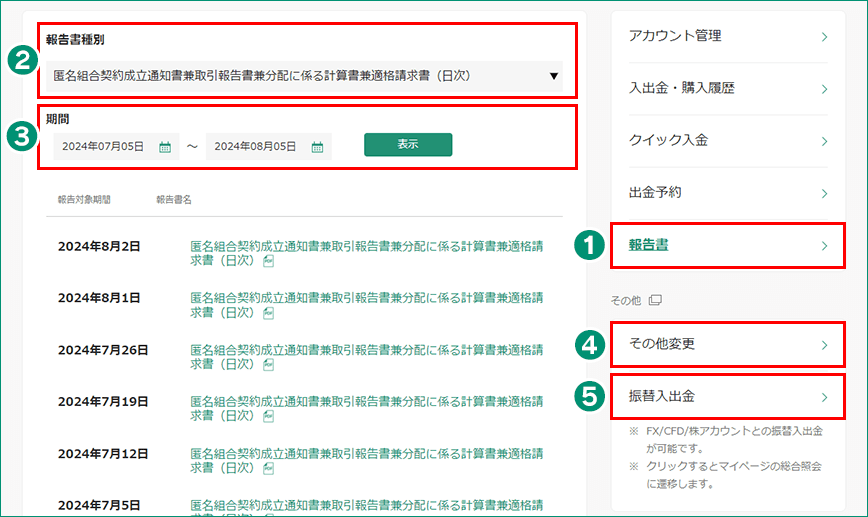Open the report link for 2024年8月2日
This screenshot has width=868, height=517.
[x=366, y=253]
